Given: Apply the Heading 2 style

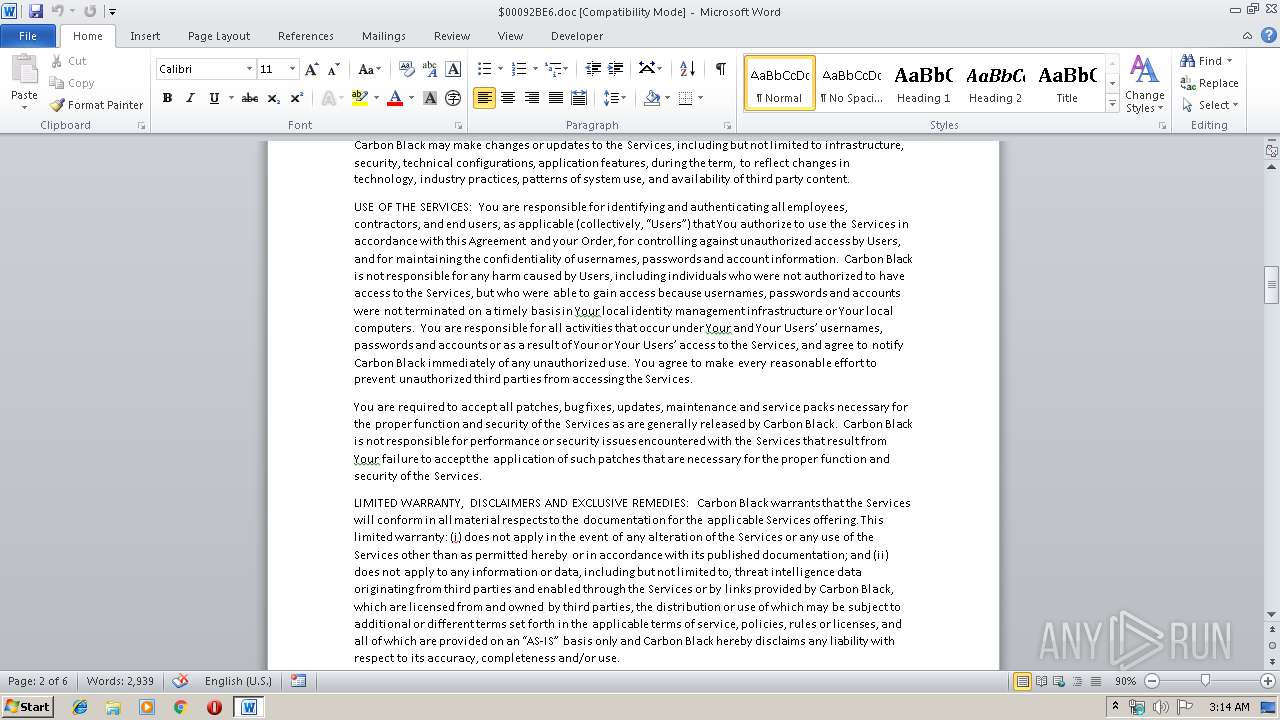Looking at the screenshot, I should coord(995,83).
